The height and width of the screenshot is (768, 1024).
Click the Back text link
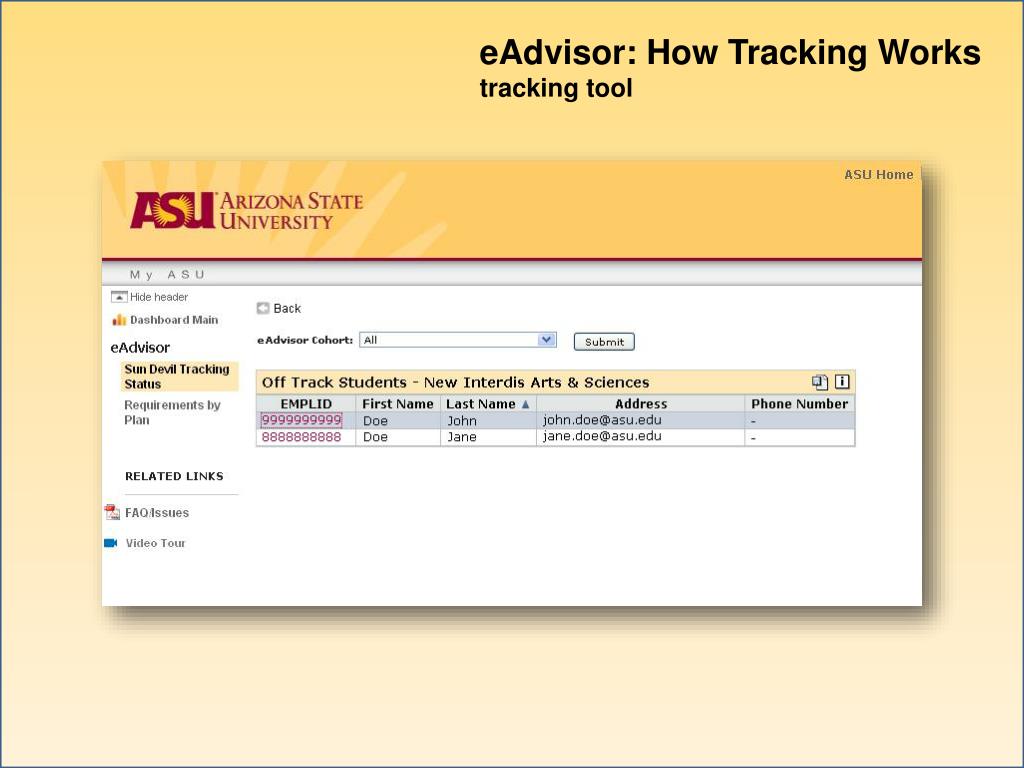tap(287, 308)
